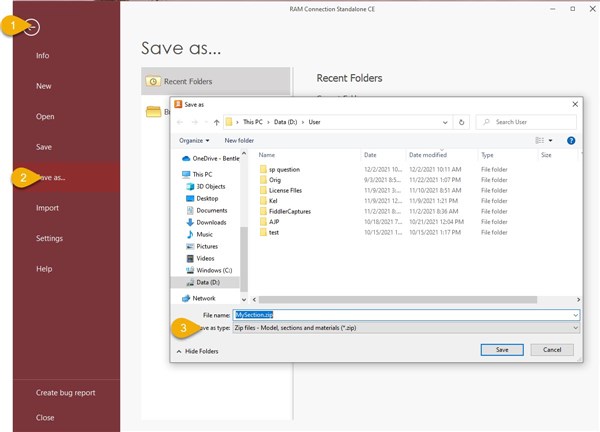This screenshot has width=600, height=432.
Task: Click the dialog back navigation arrow
Action: point(180,122)
